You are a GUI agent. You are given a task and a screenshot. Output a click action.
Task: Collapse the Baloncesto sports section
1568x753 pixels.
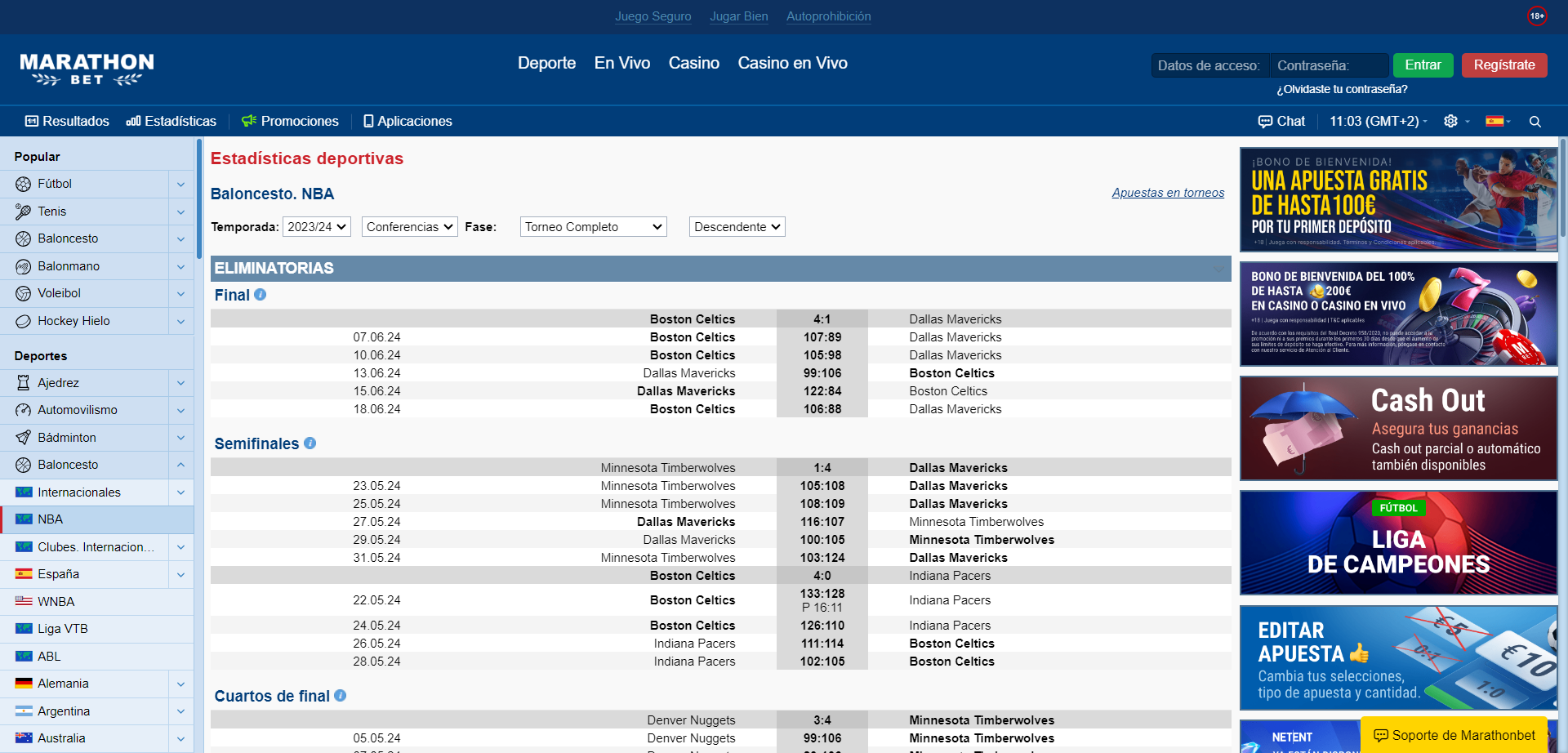(180, 465)
